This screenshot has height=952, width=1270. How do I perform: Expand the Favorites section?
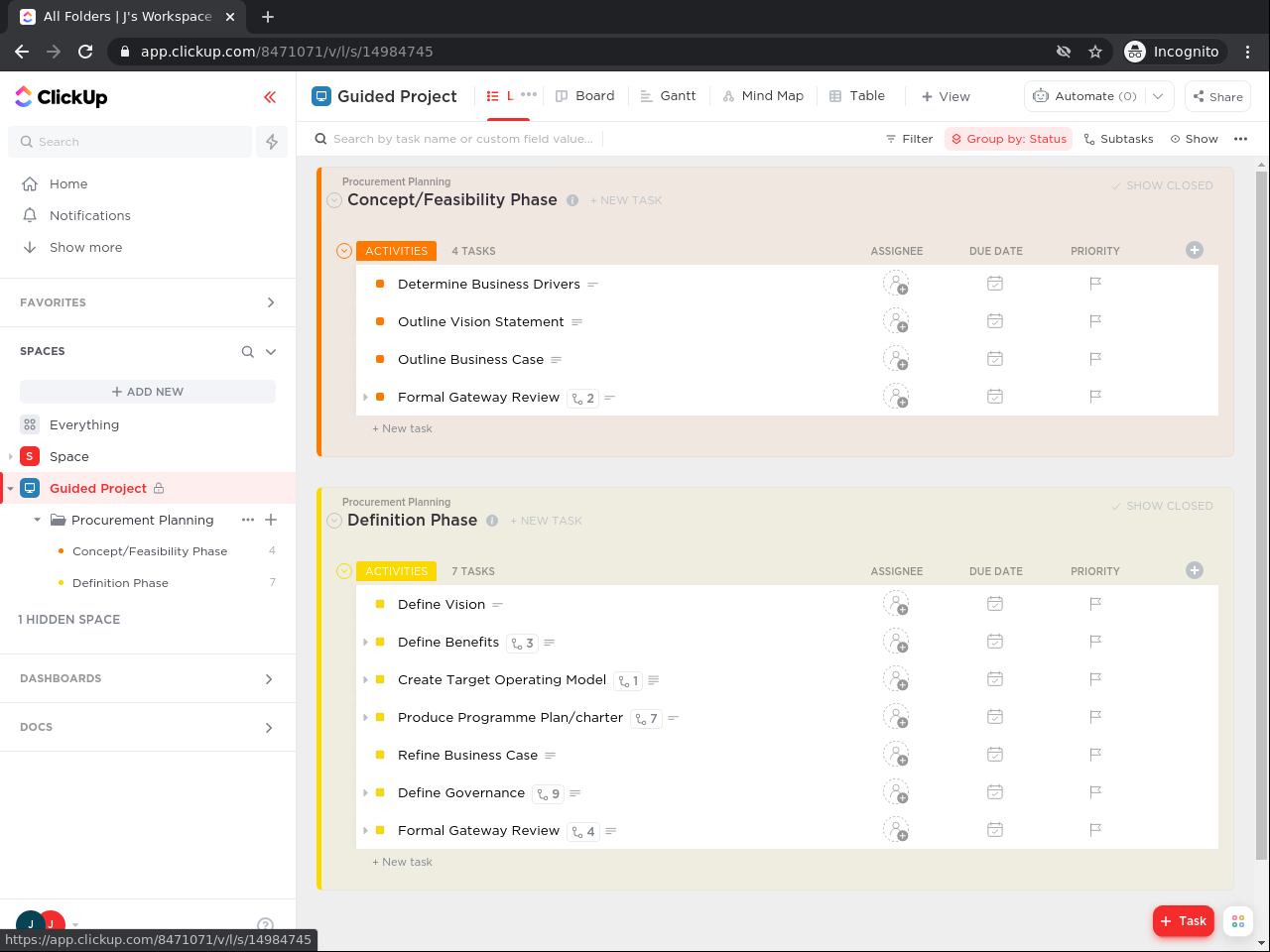pos(270,302)
